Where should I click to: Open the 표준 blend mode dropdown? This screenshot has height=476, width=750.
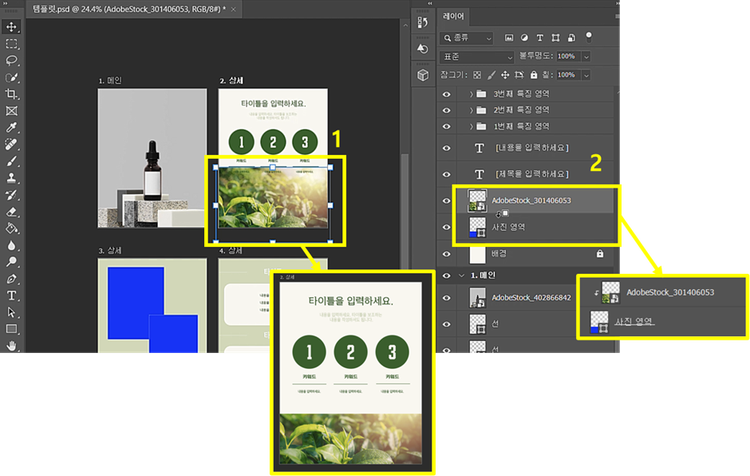477,57
